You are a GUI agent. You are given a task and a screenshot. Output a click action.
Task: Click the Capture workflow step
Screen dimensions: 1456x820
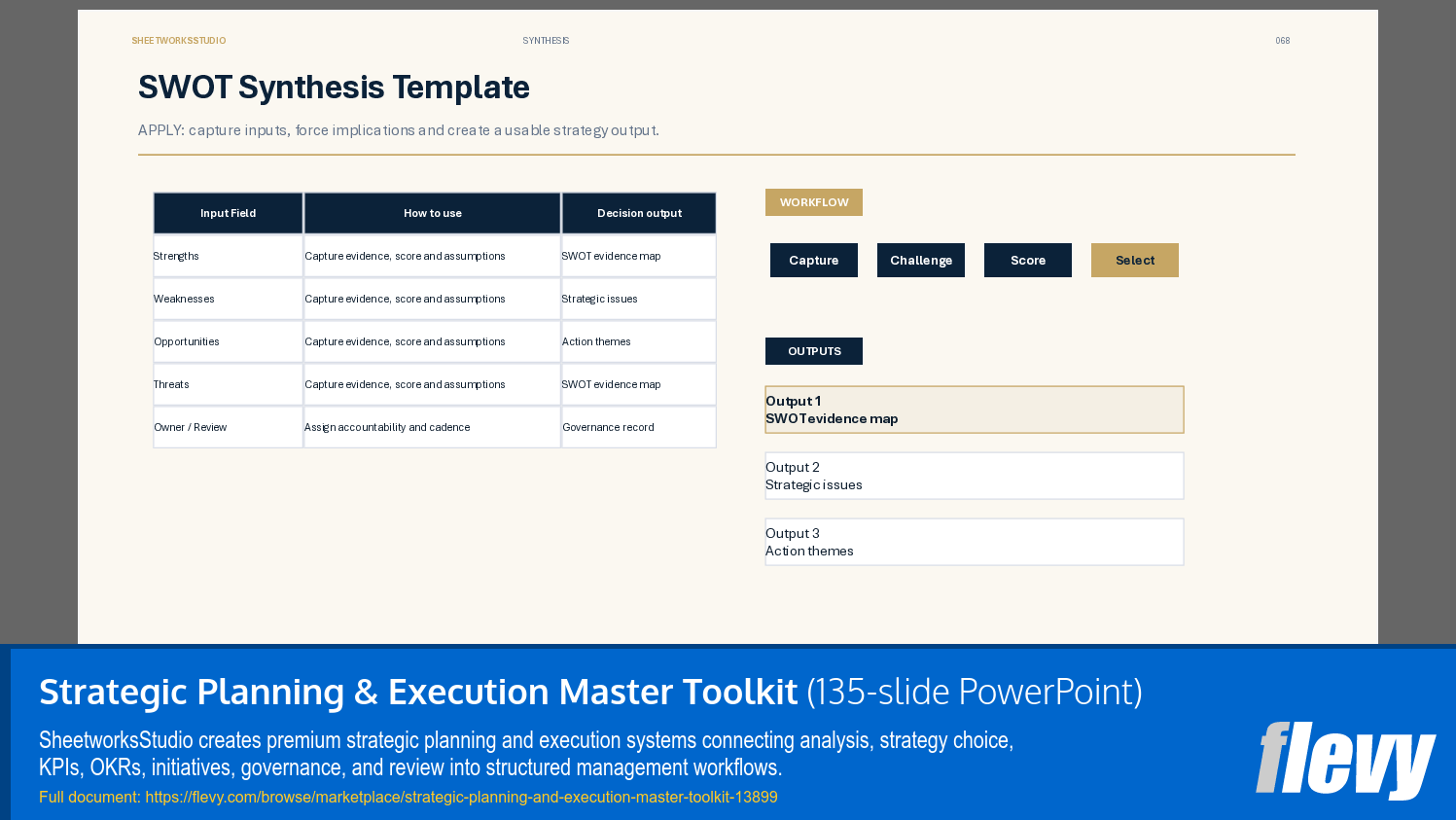814,260
